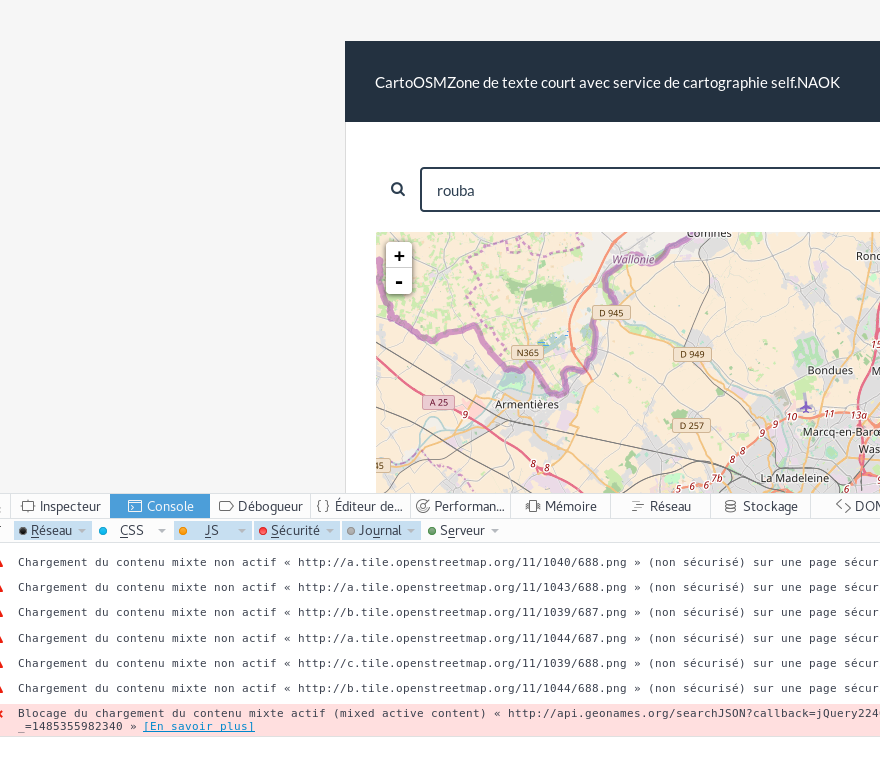Open the Stockage tab
Viewport: 880px width, 757px height.
click(x=760, y=506)
